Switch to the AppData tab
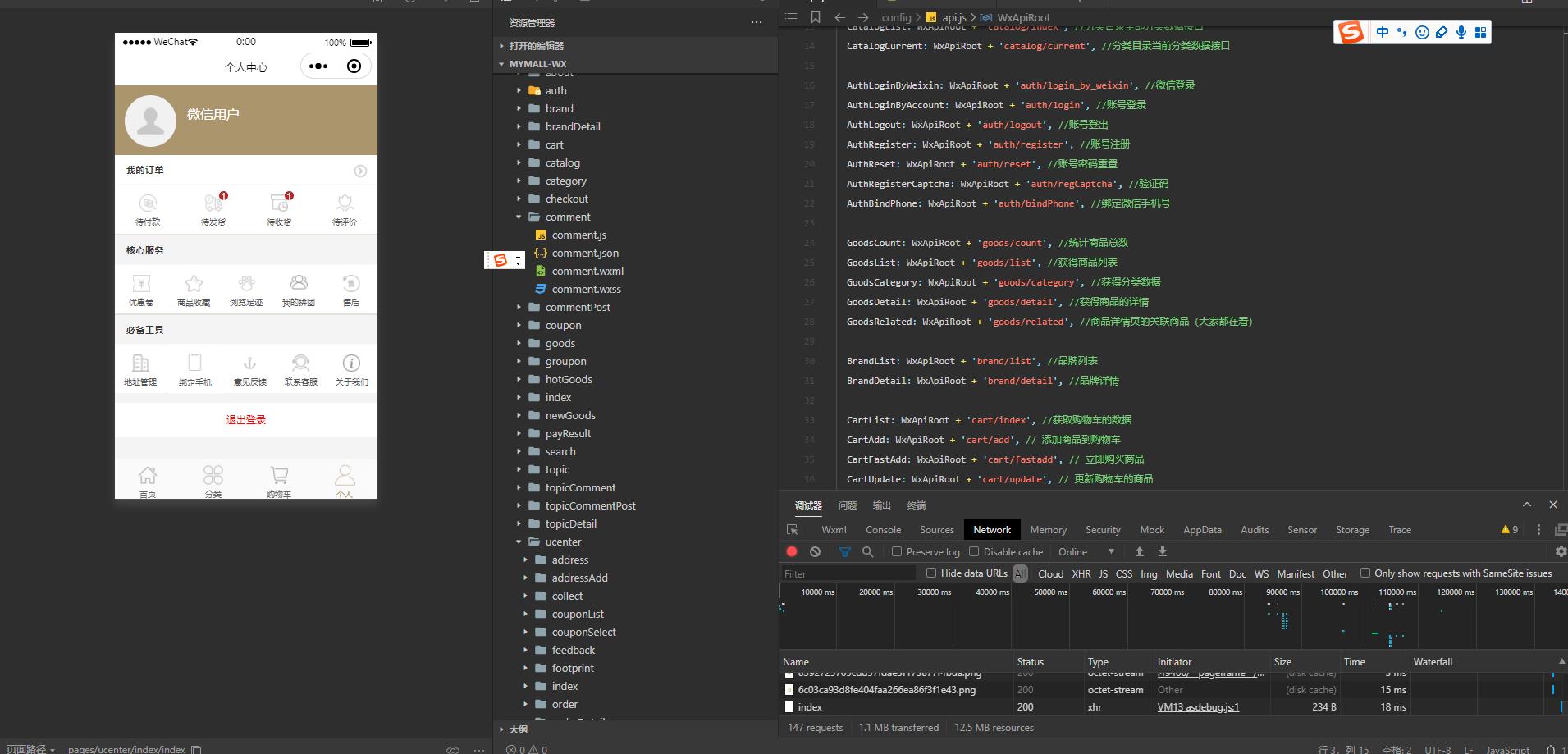Image resolution: width=1568 pixels, height=754 pixels. 1202,530
